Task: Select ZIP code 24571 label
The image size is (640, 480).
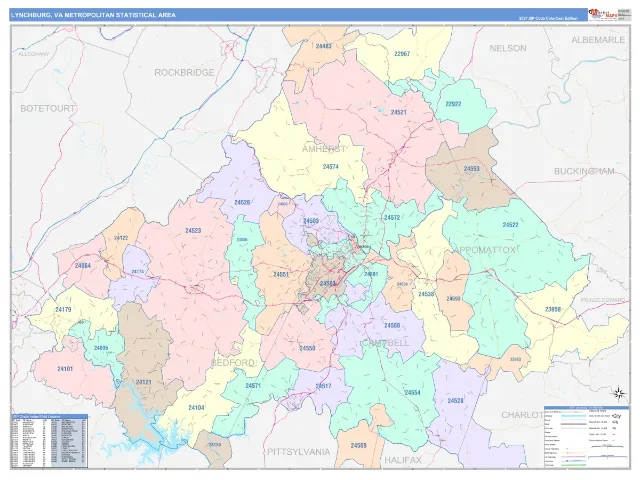Action: (253, 386)
